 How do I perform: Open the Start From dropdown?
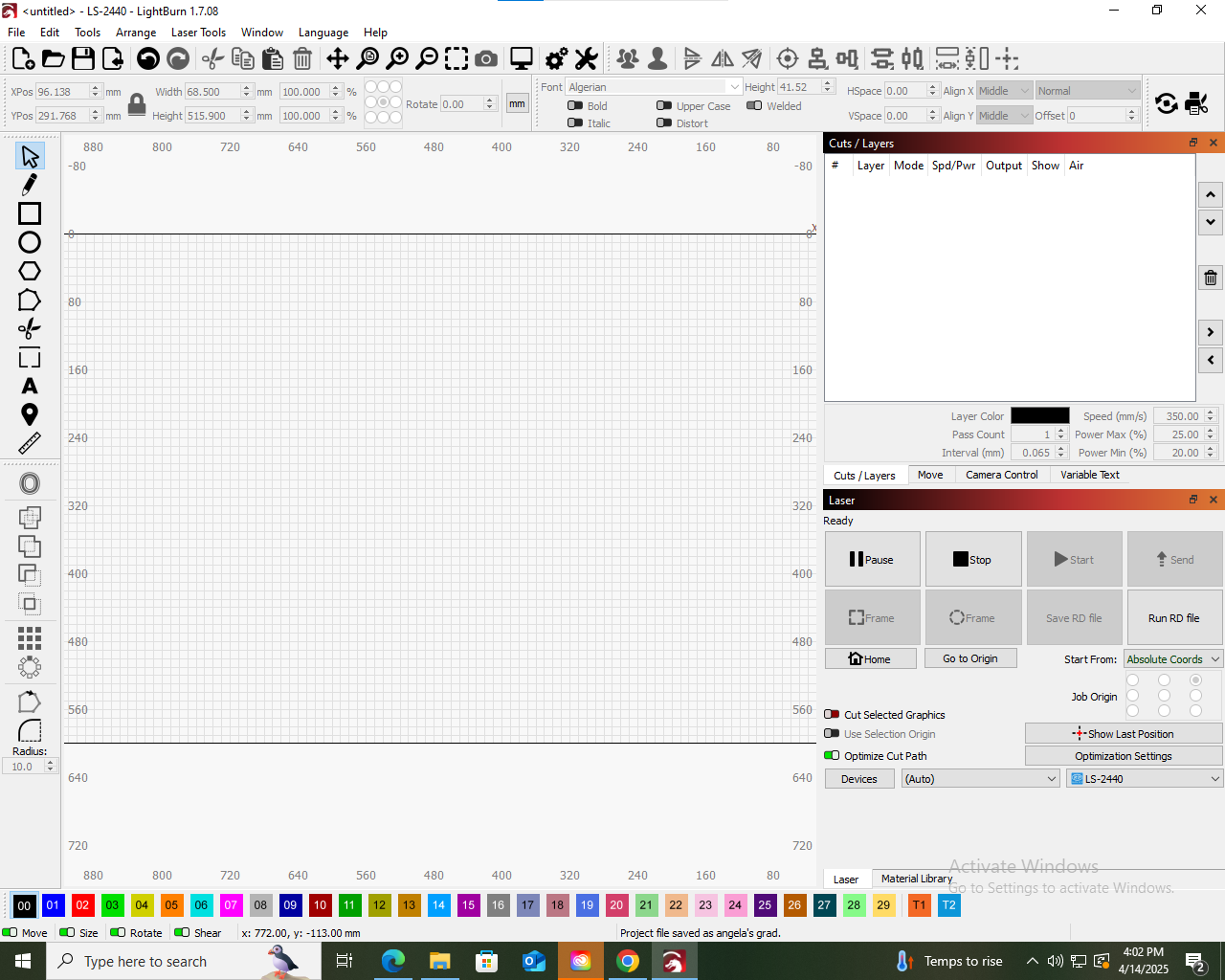click(1172, 658)
